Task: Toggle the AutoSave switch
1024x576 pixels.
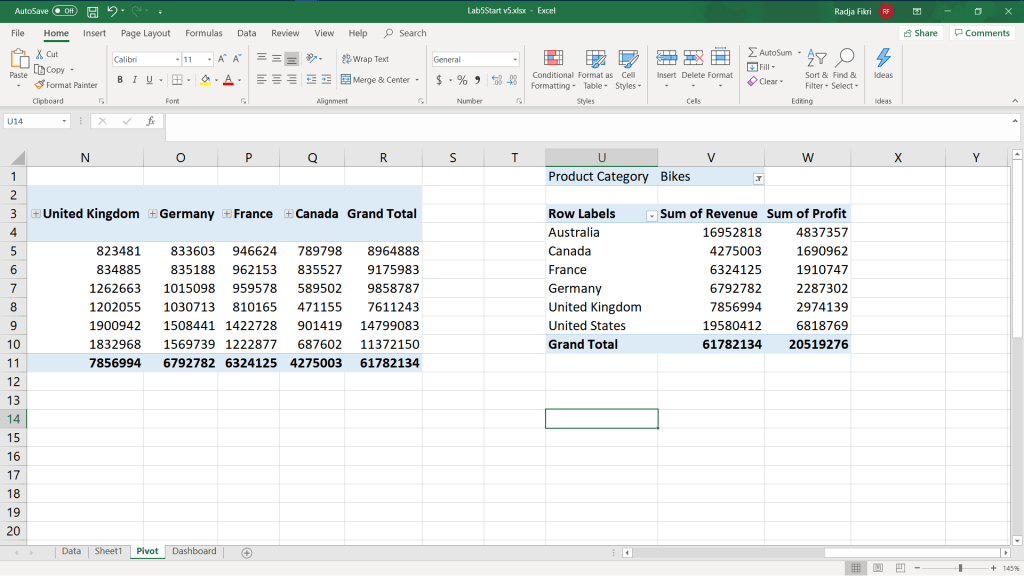Action: click(64, 11)
